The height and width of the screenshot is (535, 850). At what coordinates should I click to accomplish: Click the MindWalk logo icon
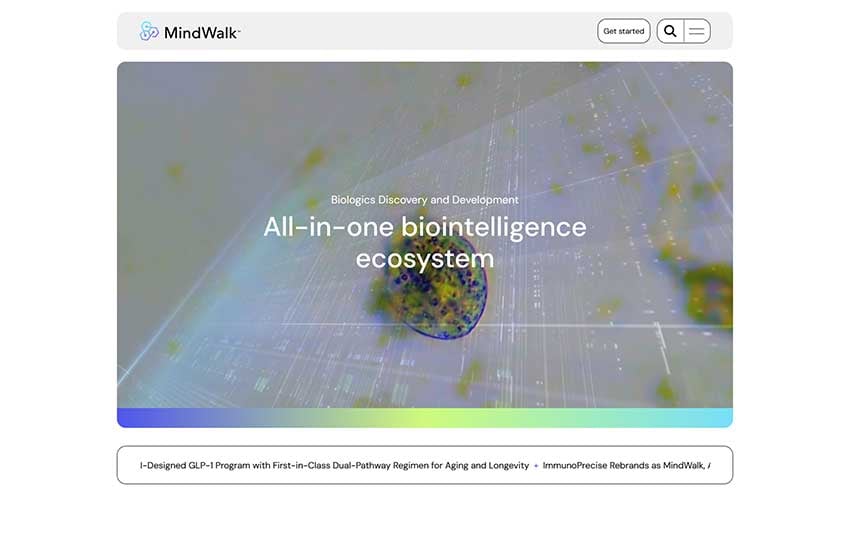click(x=149, y=31)
